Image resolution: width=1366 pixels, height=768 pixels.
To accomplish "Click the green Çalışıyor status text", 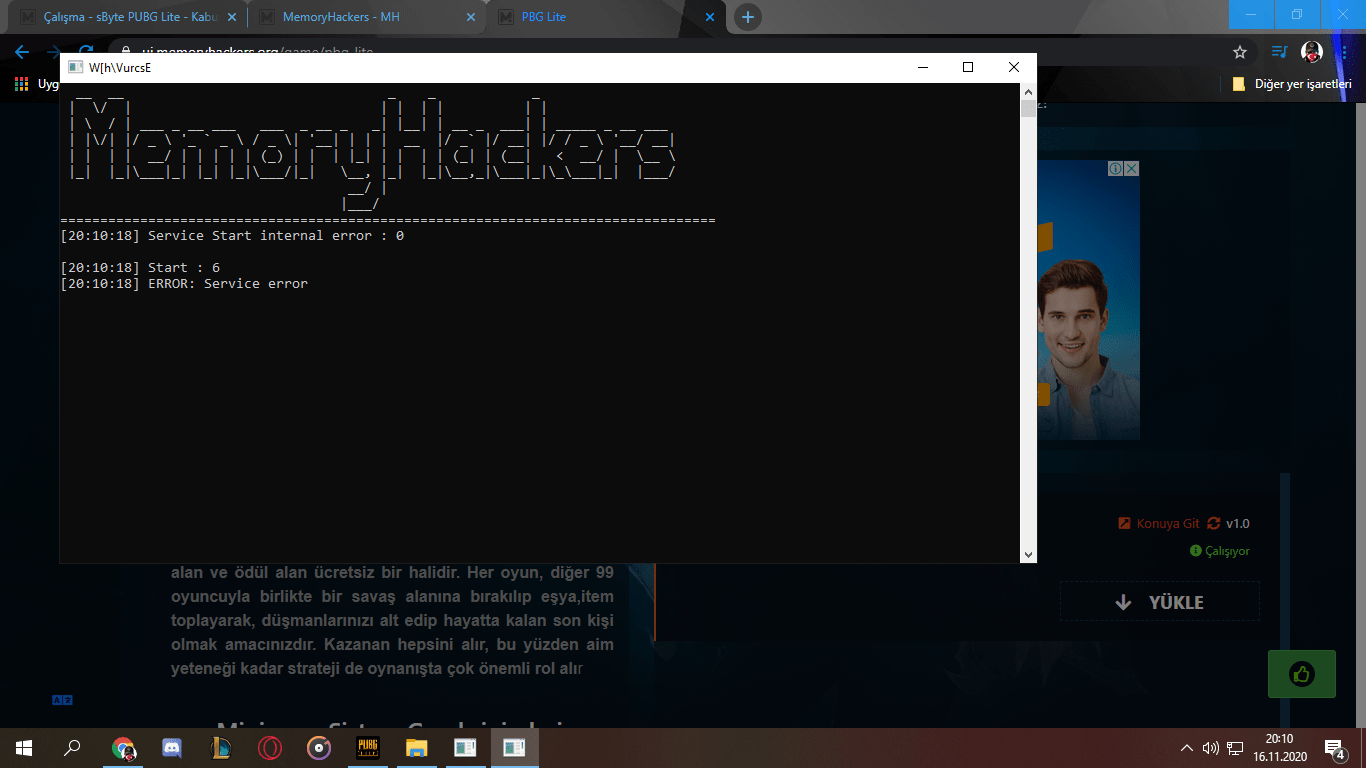I will [1227, 551].
